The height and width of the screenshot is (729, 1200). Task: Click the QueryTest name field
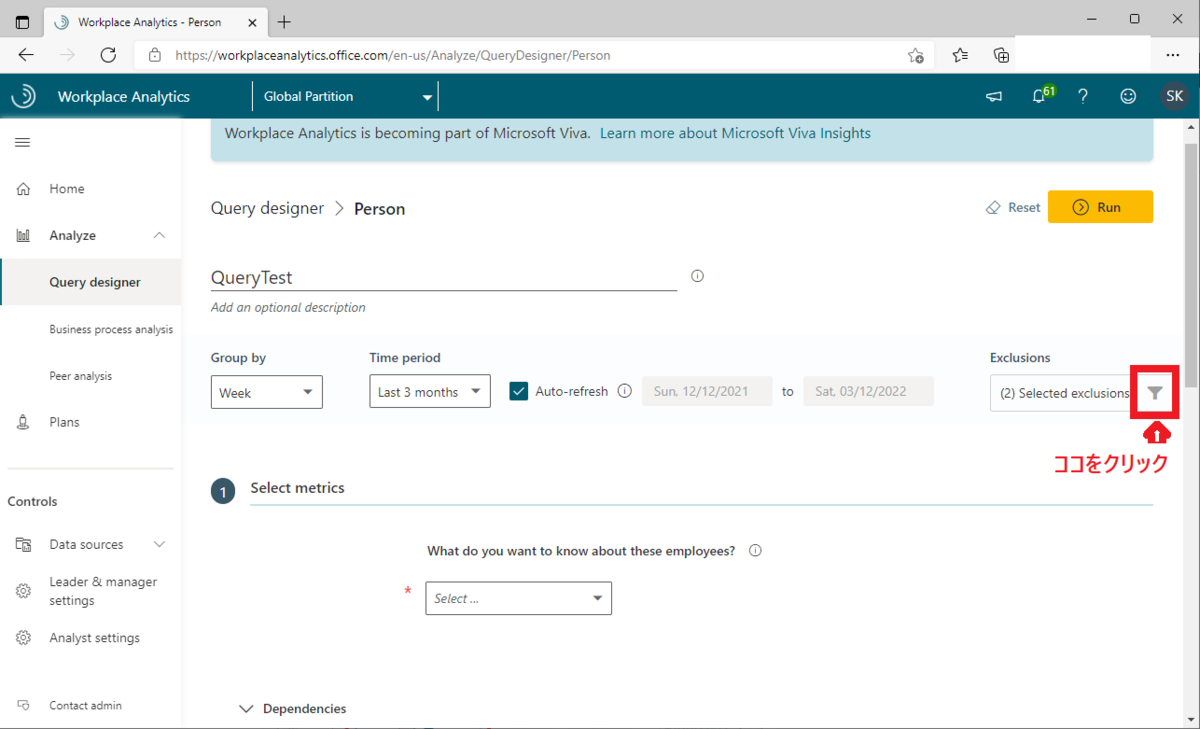(x=444, y=278)
